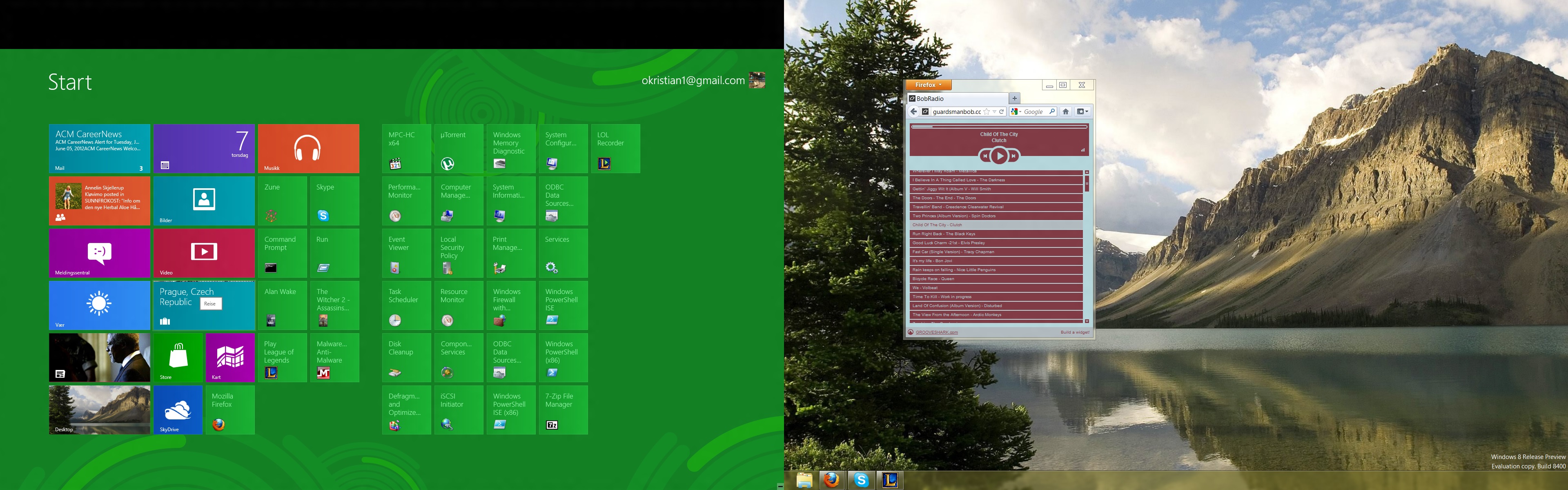Click the guardsmanbob.cc address field
This screenshot has width=1568, height=490.
click(x=956, y=112)
